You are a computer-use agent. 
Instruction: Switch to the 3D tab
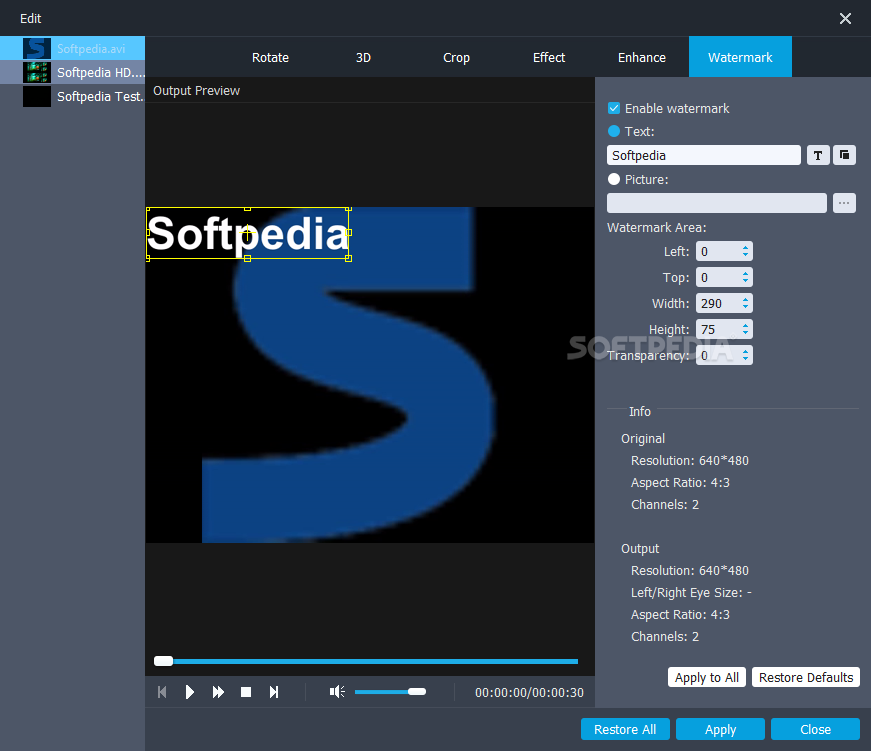(363, 57)
